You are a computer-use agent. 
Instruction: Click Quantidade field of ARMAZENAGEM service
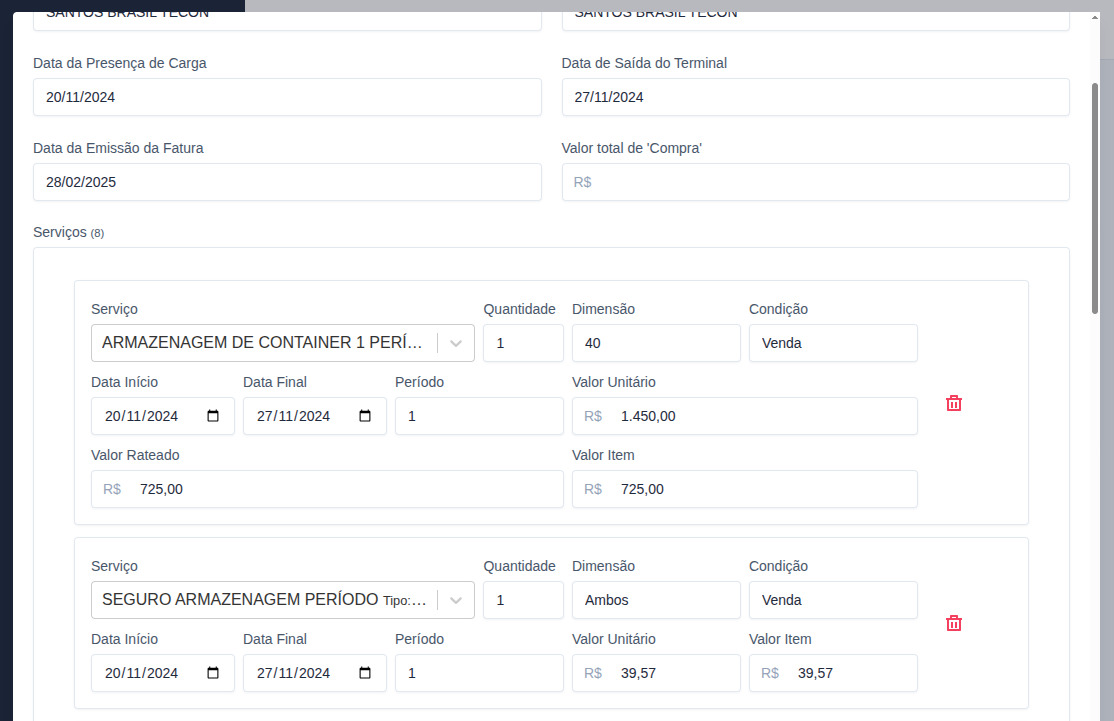coord(524,343)
